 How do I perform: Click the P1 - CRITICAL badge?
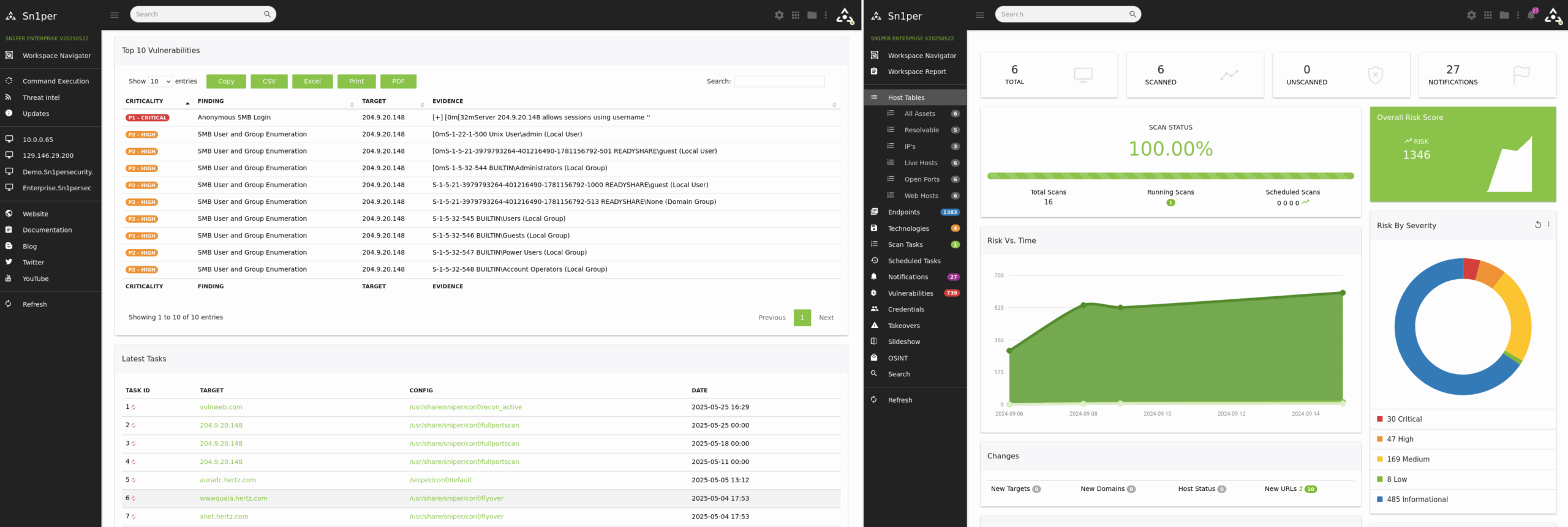(x=148, y=118)
